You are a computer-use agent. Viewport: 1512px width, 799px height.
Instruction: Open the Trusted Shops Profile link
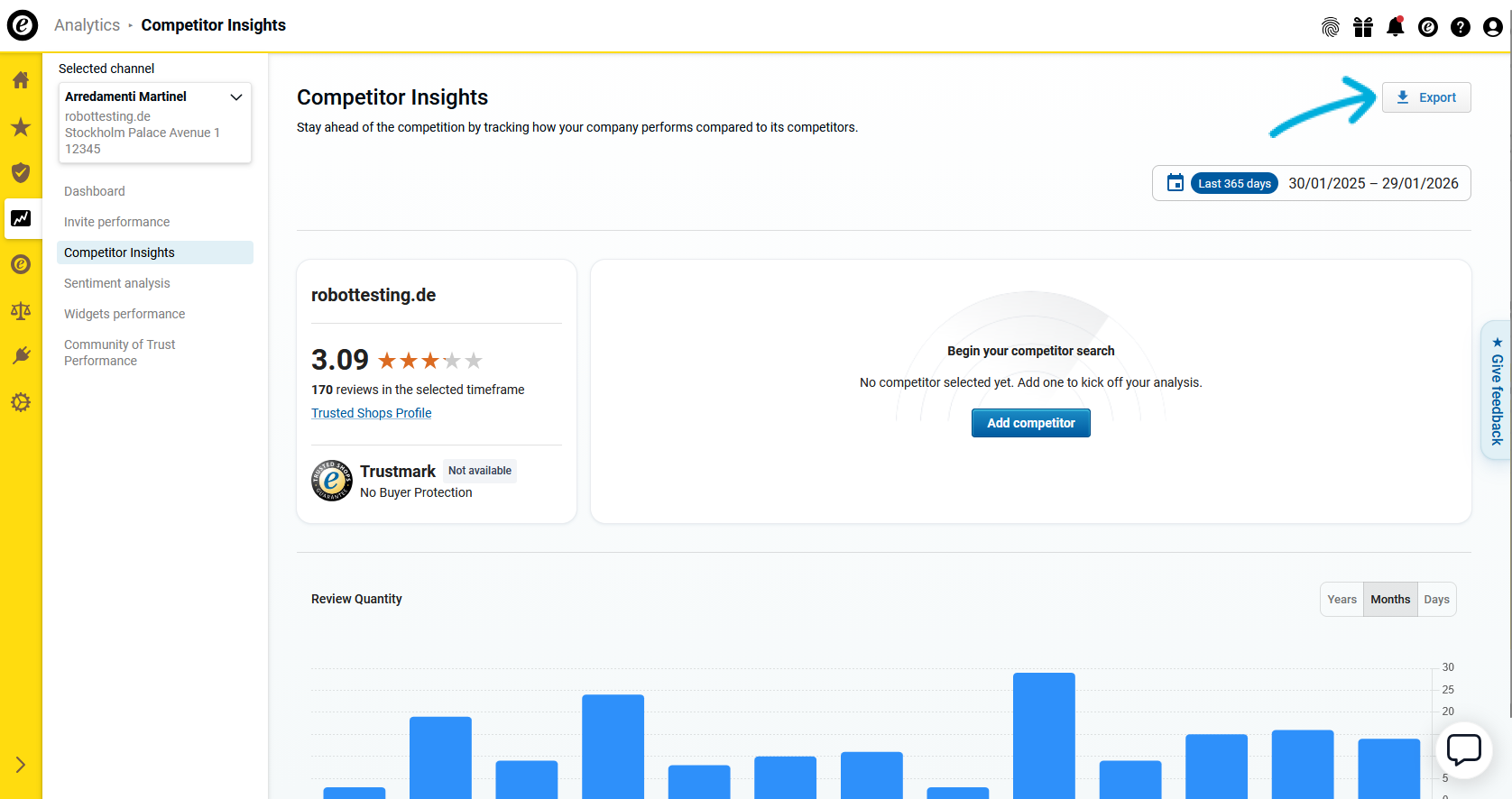click(x=371, y=413)
